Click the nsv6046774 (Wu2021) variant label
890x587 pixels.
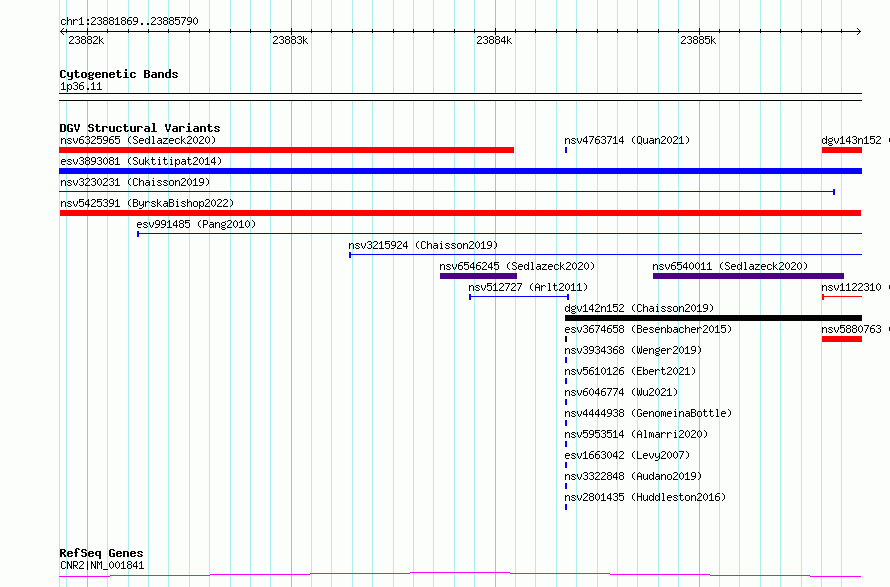click(621, 392)
